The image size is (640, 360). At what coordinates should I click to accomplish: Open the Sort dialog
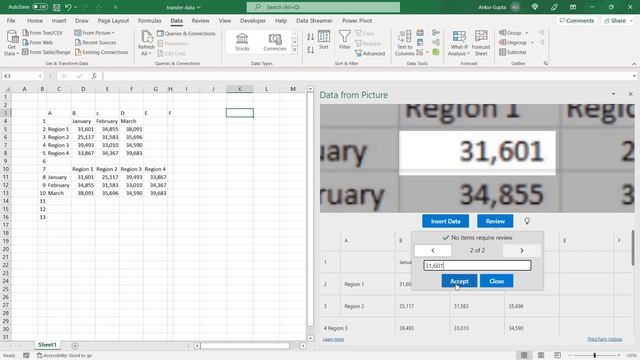(x=324, y=40)
